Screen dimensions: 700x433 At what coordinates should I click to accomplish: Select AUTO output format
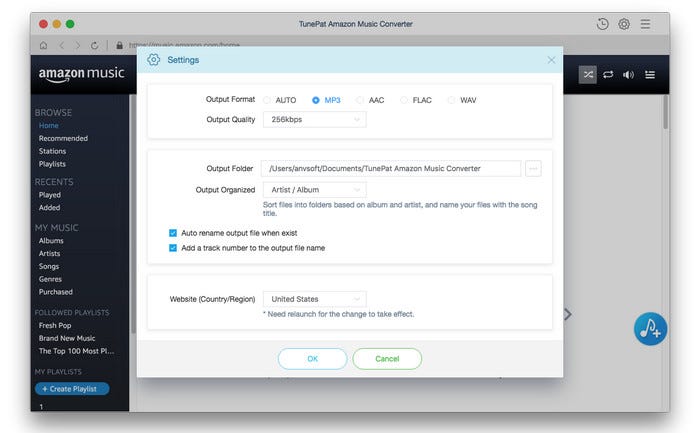267,100
